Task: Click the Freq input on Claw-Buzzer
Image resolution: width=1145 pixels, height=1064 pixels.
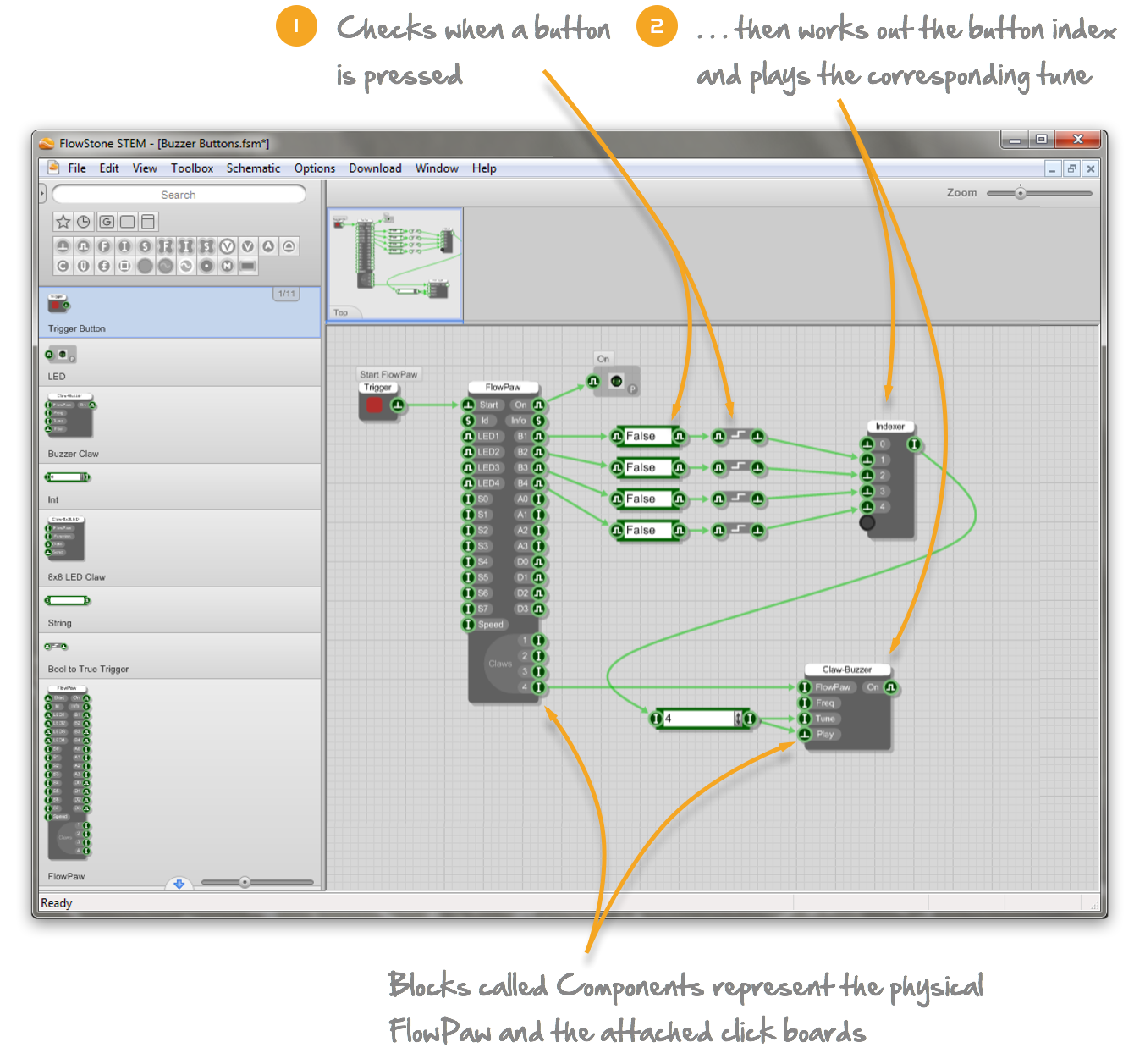Action: 805,703
